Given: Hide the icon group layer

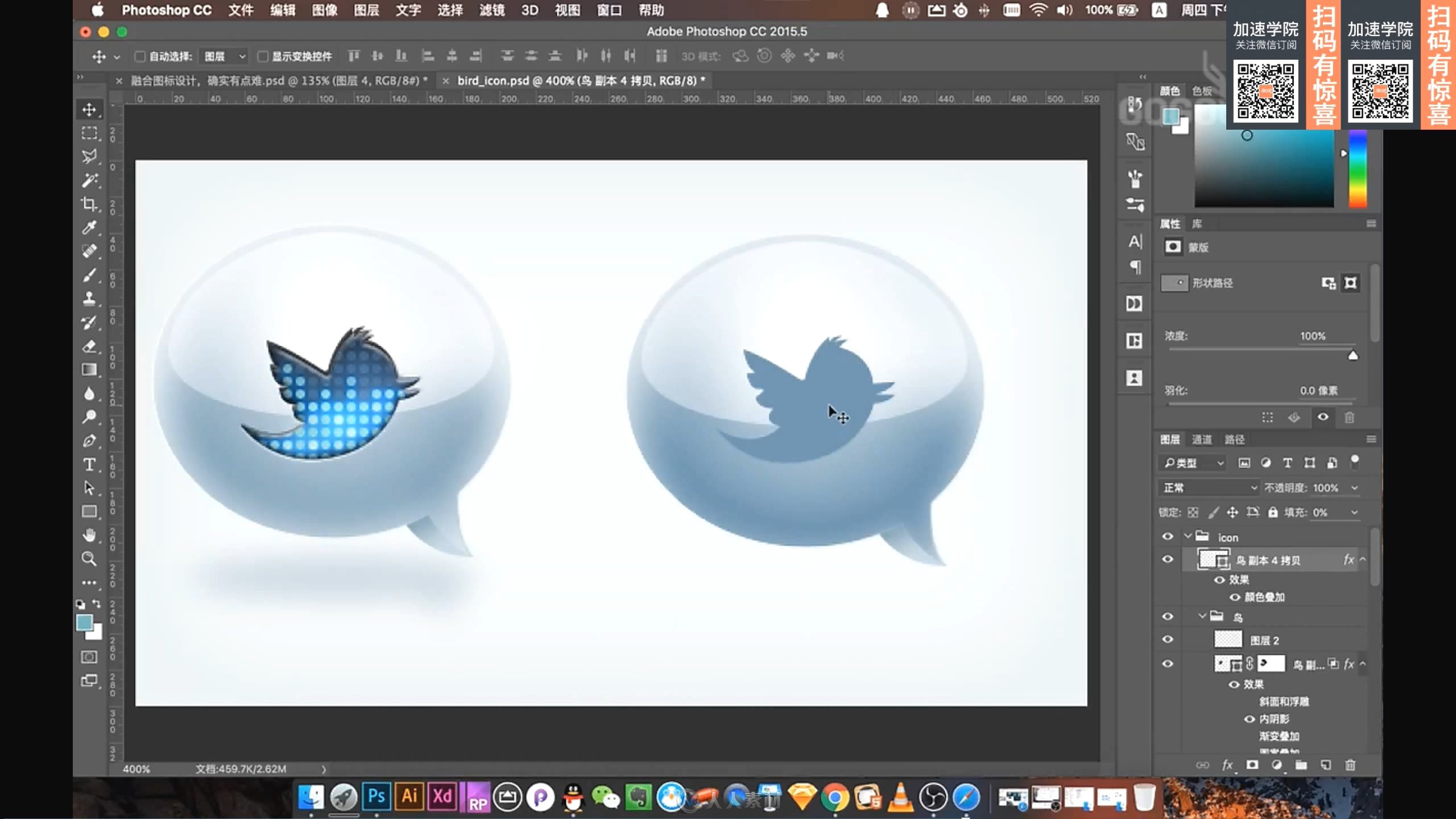Looking at the screenshot, I should [1167, 536].
